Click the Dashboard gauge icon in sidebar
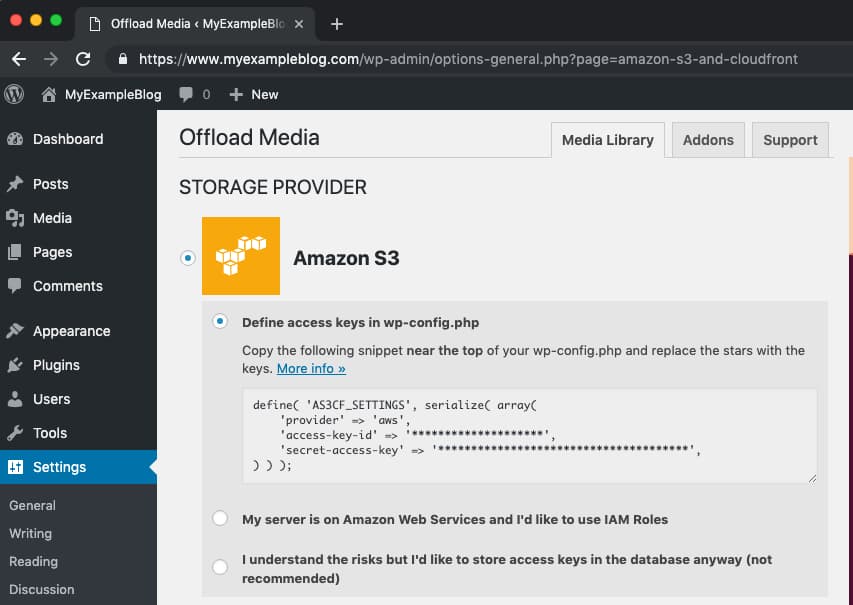Viewport: 853px width, 605px height. coord(15,139)
